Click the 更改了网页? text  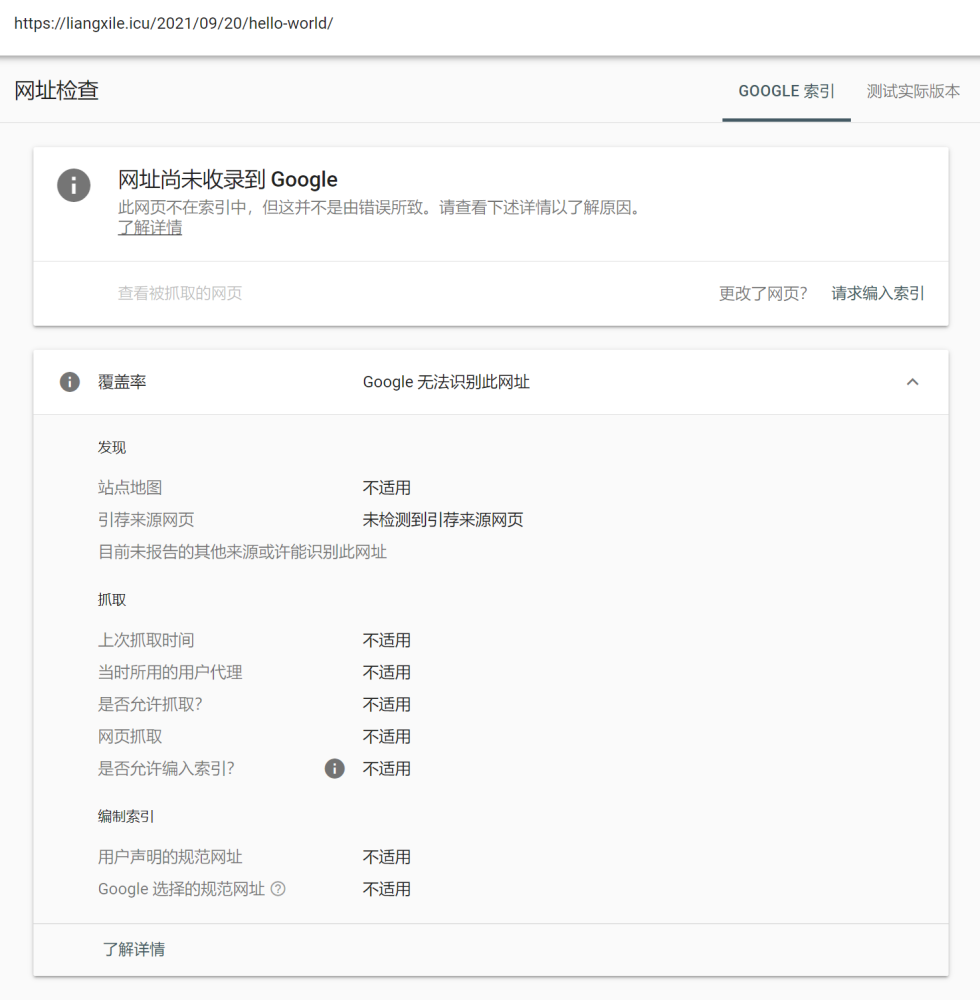click(763, 293)
